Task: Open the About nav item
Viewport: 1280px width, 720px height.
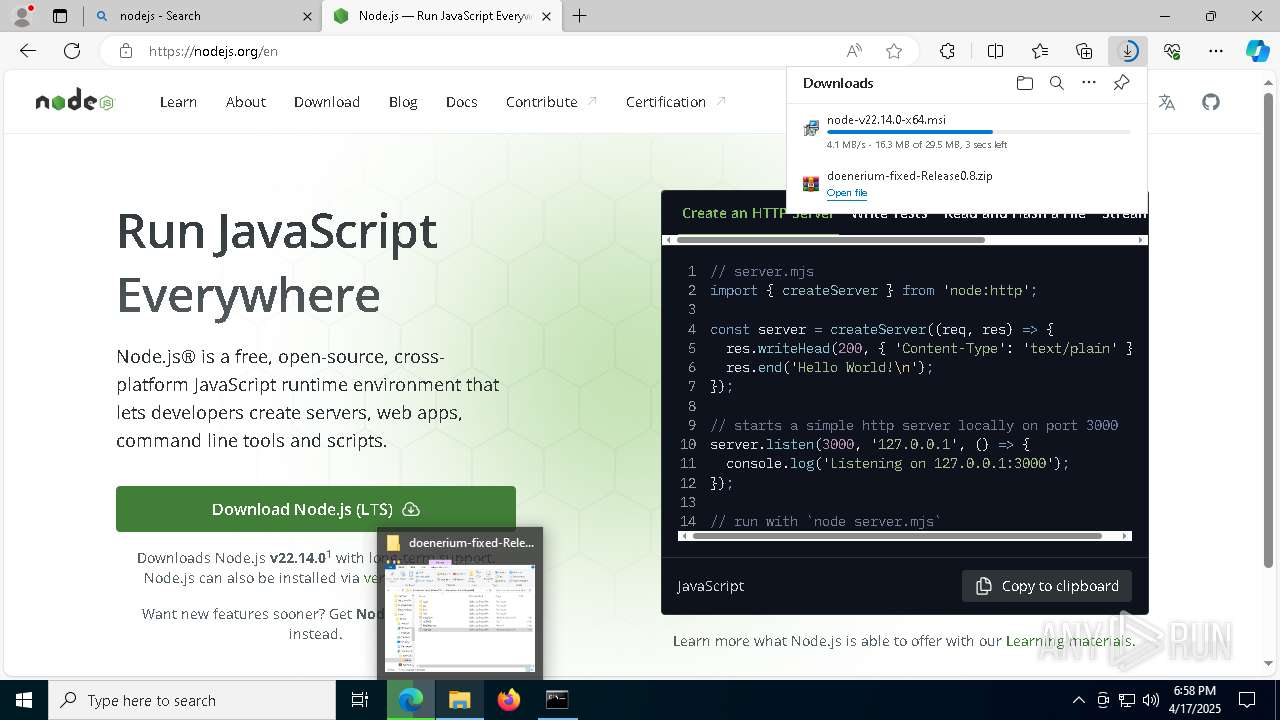Action: tap(246, 102)
